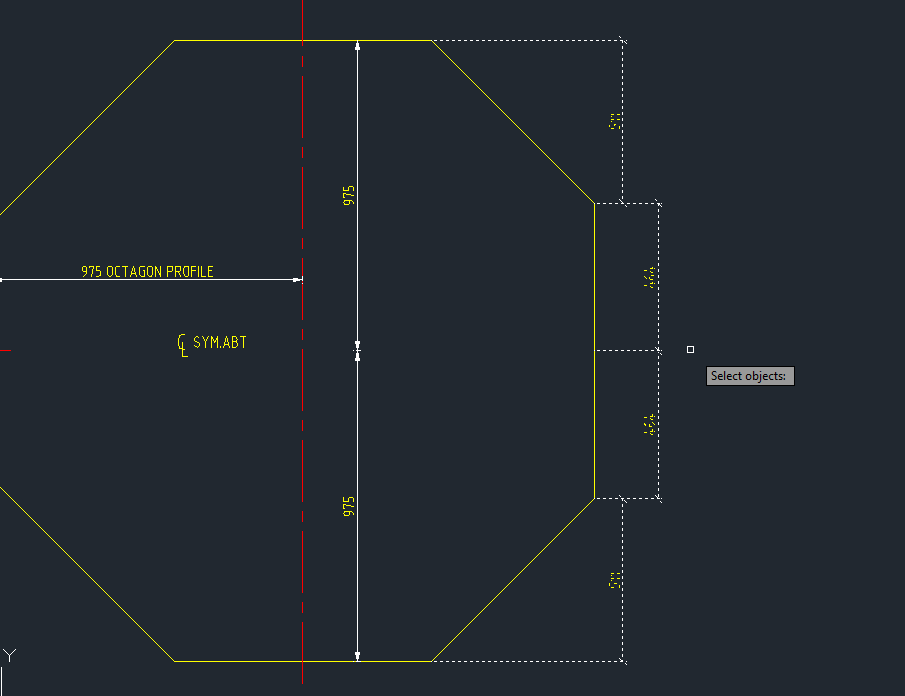Click the top arrowhead of the 975 dimension
The width and height of the screenshot is (905, 696).
tap(357, 46)
